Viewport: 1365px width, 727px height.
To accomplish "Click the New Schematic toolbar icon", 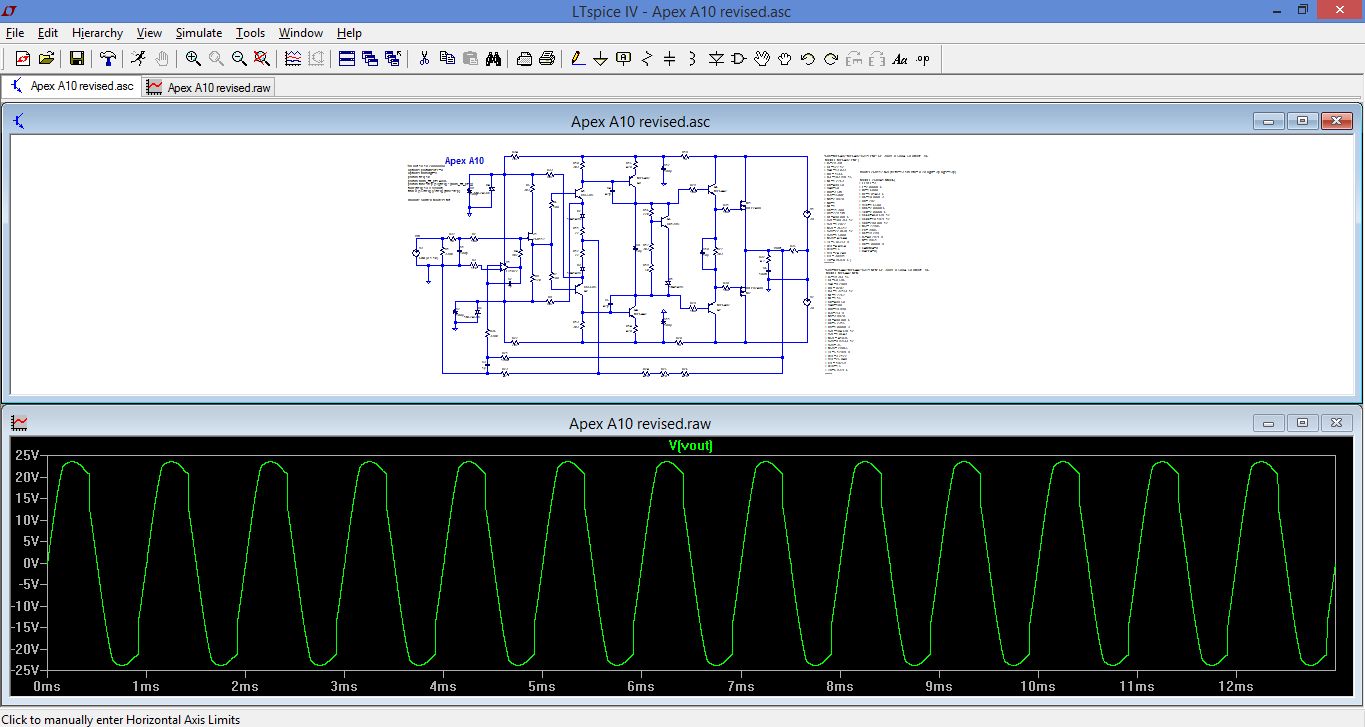I will click(x=23, y=59).
